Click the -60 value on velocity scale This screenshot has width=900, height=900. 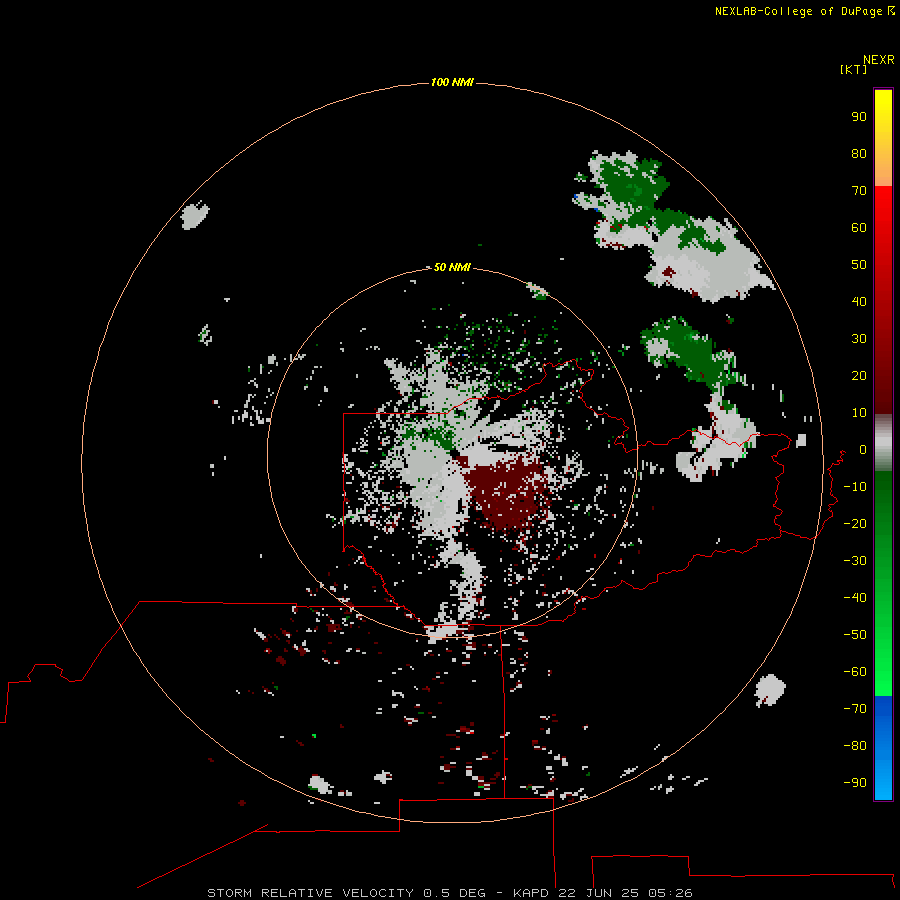pyautogui.click(x=855, y=672)
